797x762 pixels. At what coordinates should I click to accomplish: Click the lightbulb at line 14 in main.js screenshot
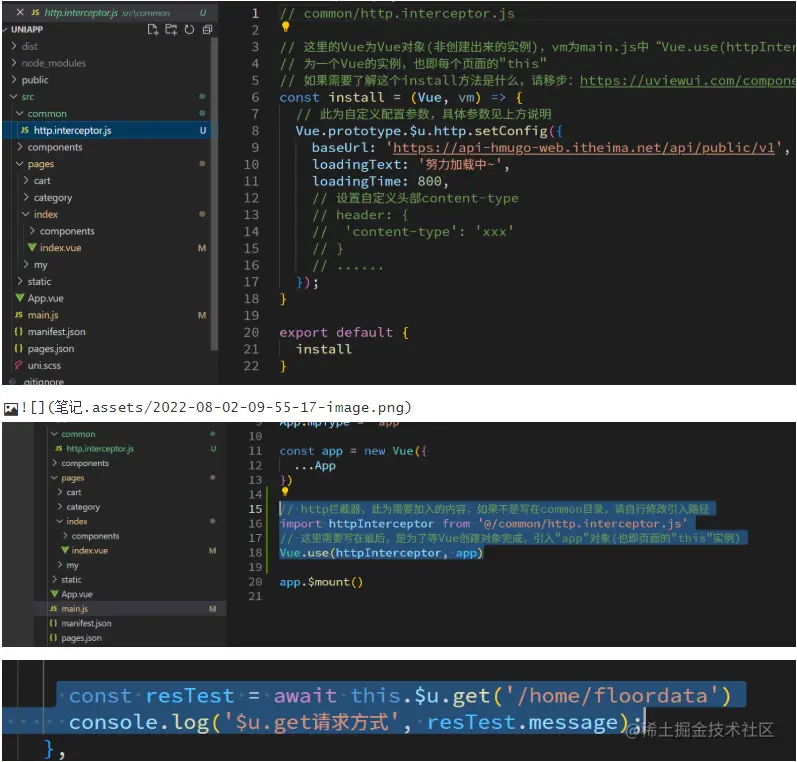coord(285,492)
